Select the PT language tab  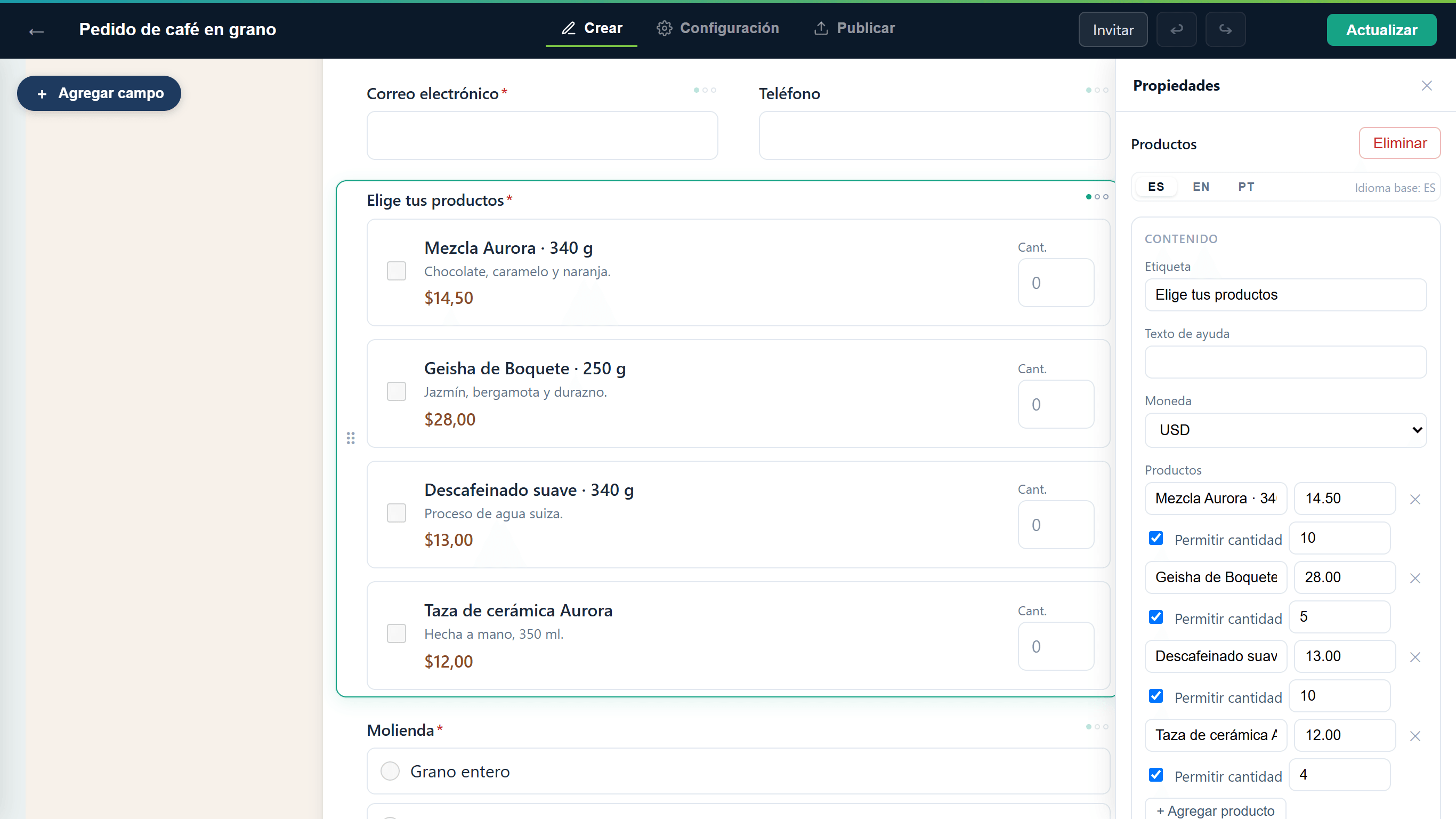[1245, 187]
